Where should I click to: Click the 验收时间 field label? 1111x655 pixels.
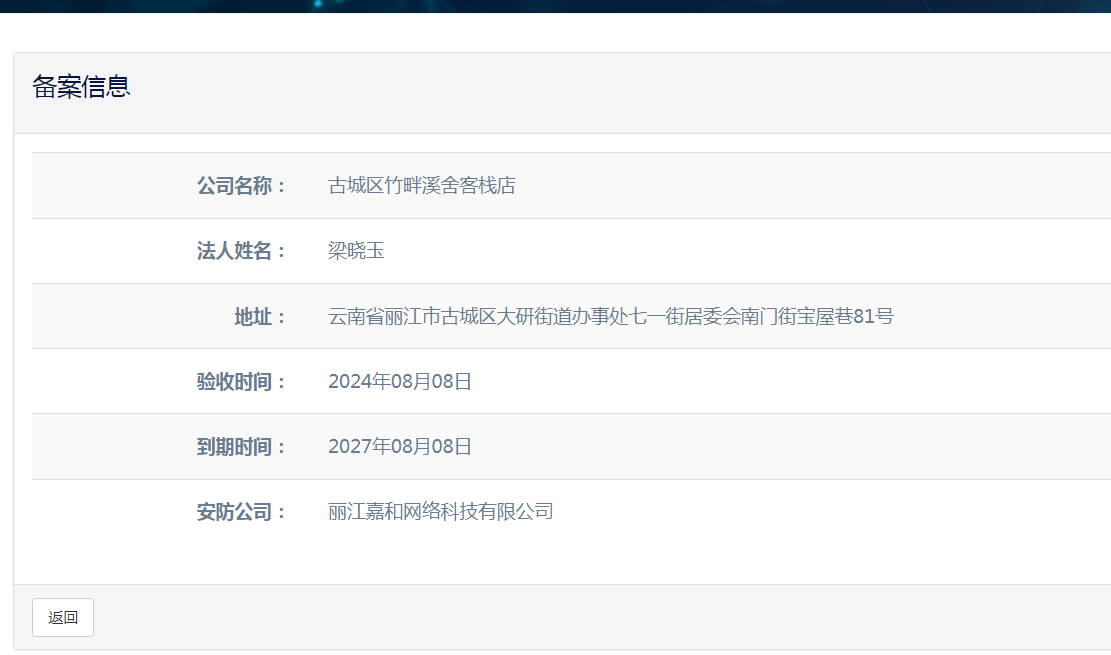coord(241,382)
